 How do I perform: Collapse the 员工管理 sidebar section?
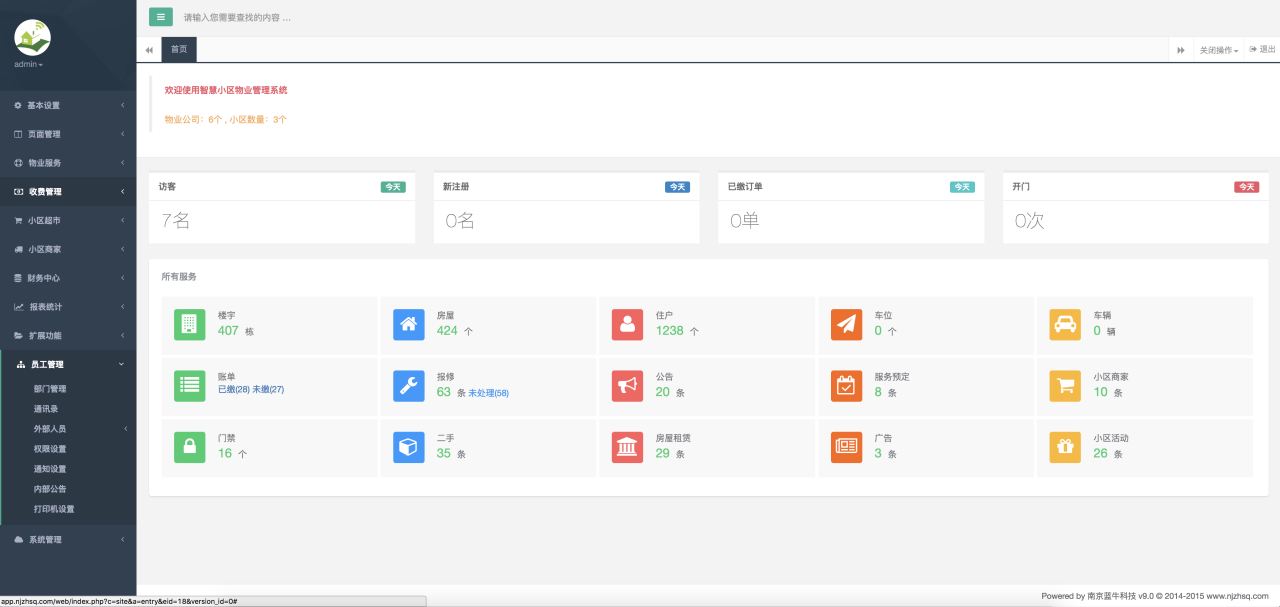click(x=68, y=365)
